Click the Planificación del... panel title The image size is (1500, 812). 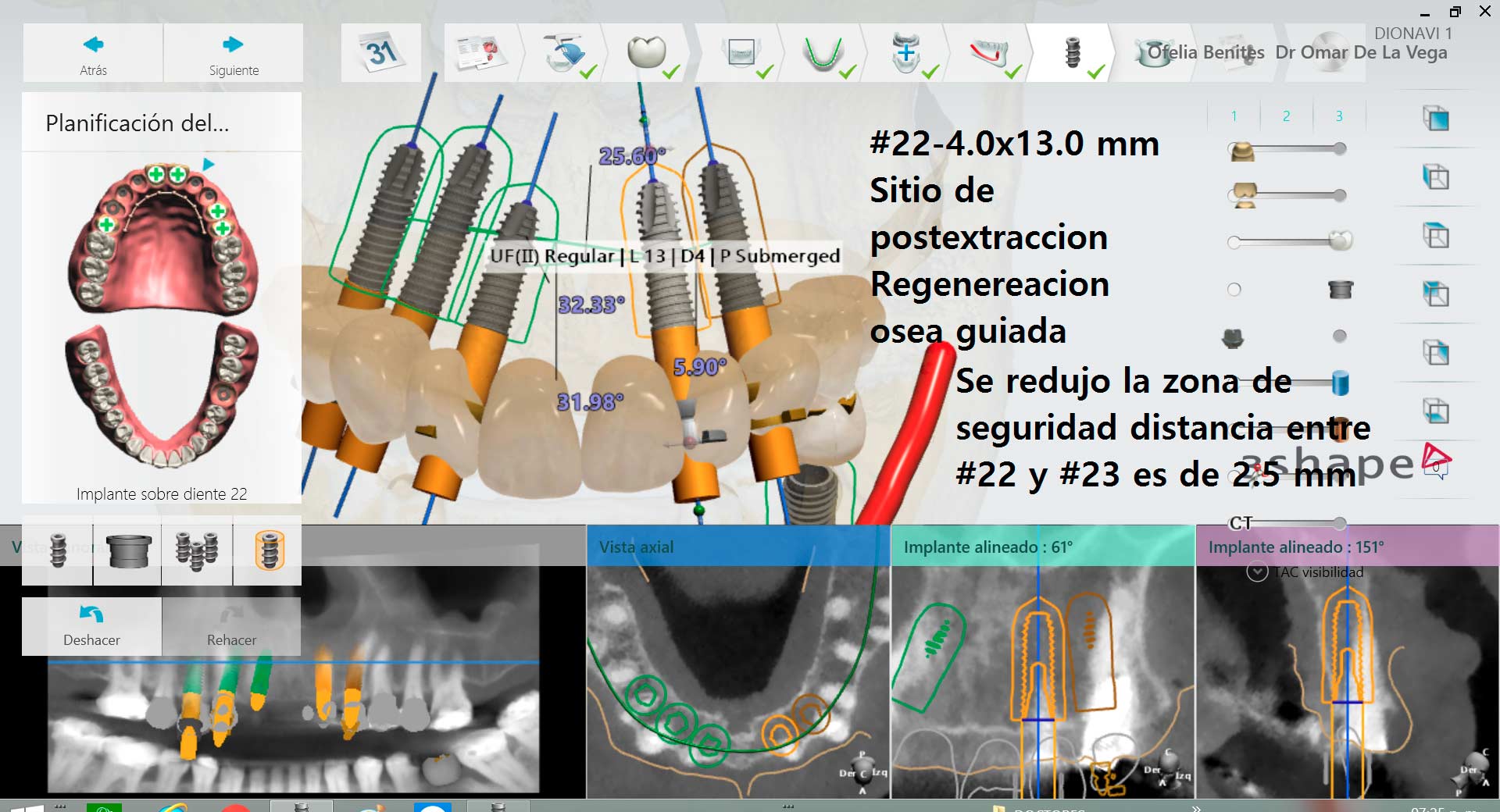[x=137, y=123]
